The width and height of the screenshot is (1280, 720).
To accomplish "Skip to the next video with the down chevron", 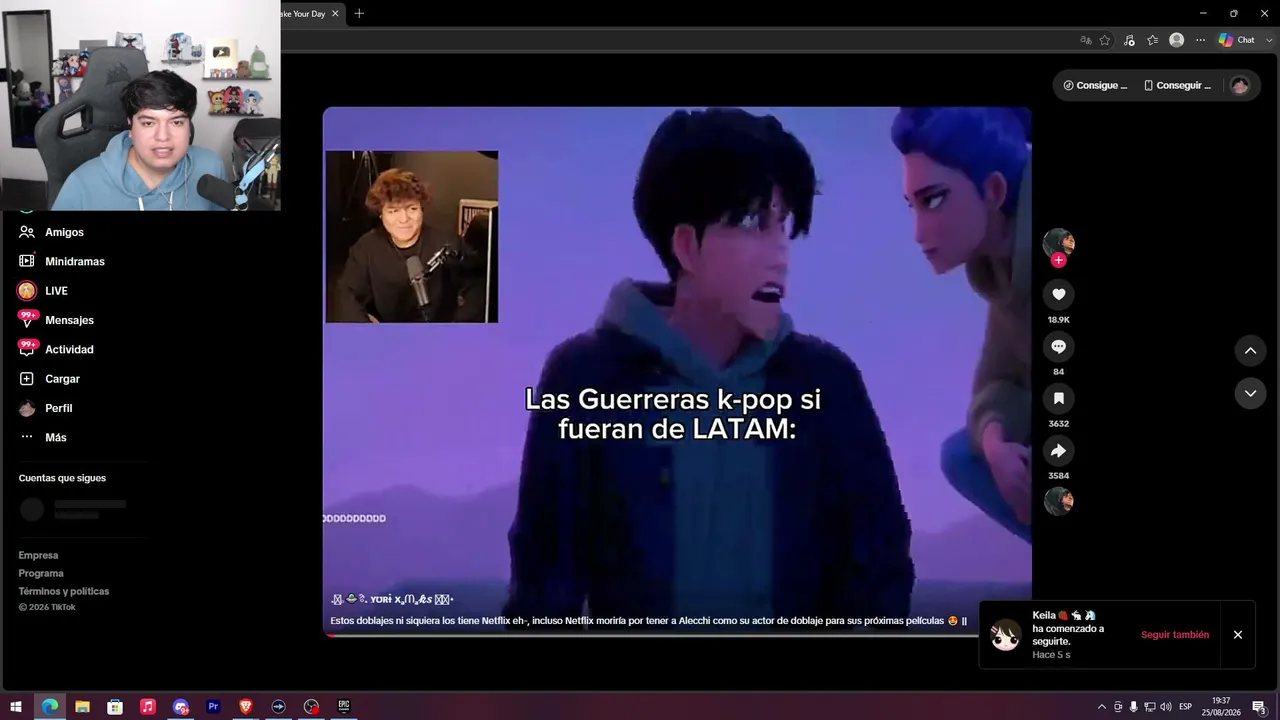I will (x=1250, y=394).
